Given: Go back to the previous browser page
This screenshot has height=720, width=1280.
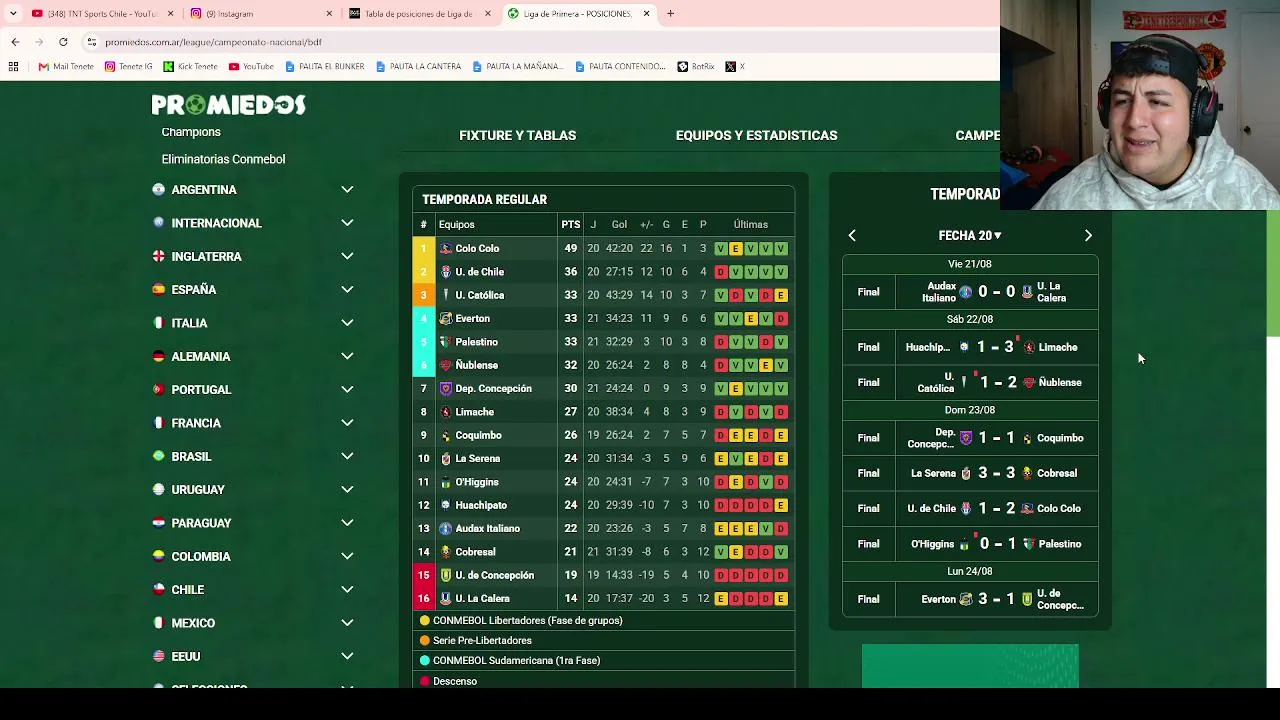Looking at the screenshot, I should [15, 42].
